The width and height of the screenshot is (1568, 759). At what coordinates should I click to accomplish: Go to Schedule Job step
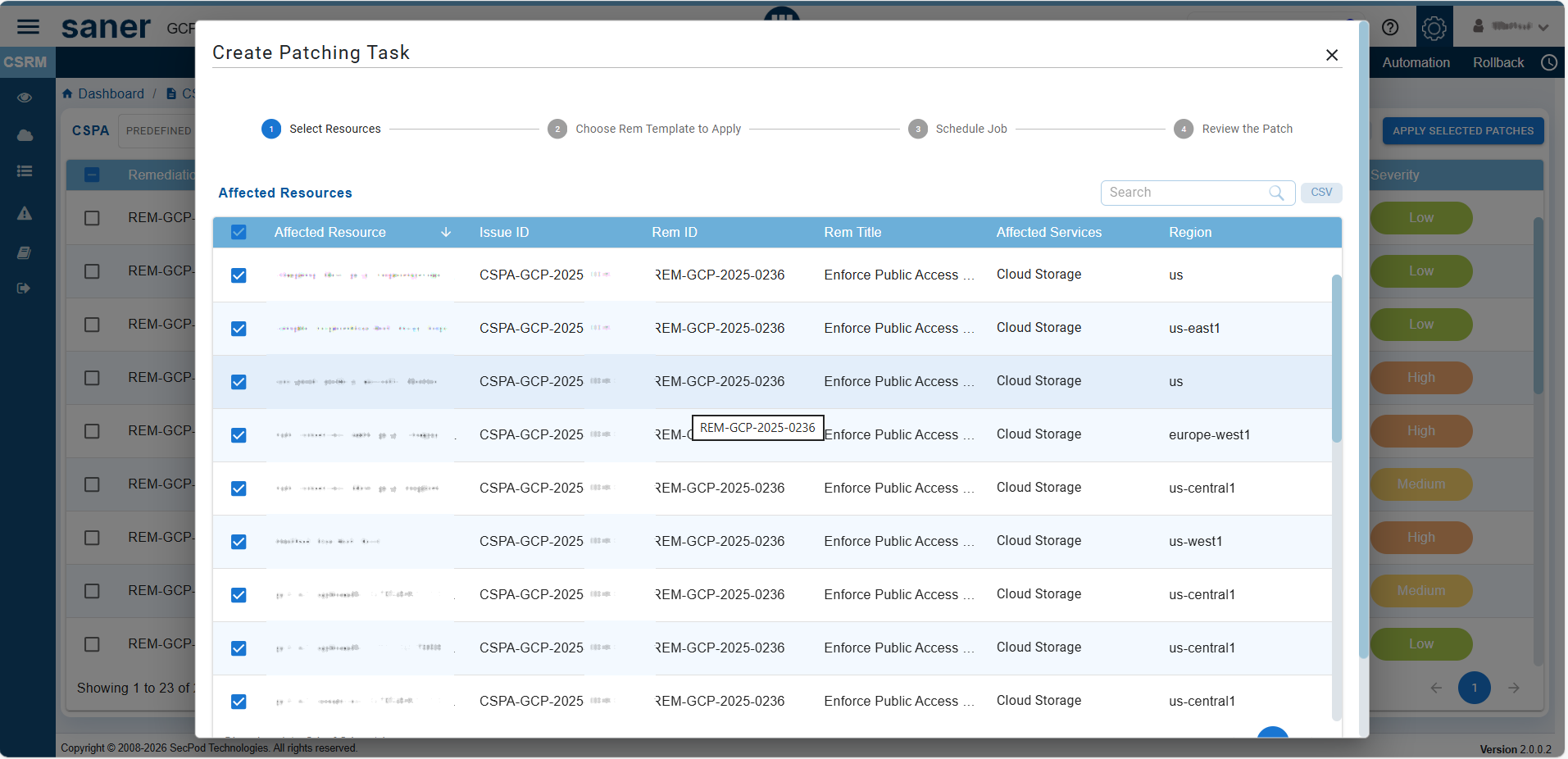tap(970, 130)
